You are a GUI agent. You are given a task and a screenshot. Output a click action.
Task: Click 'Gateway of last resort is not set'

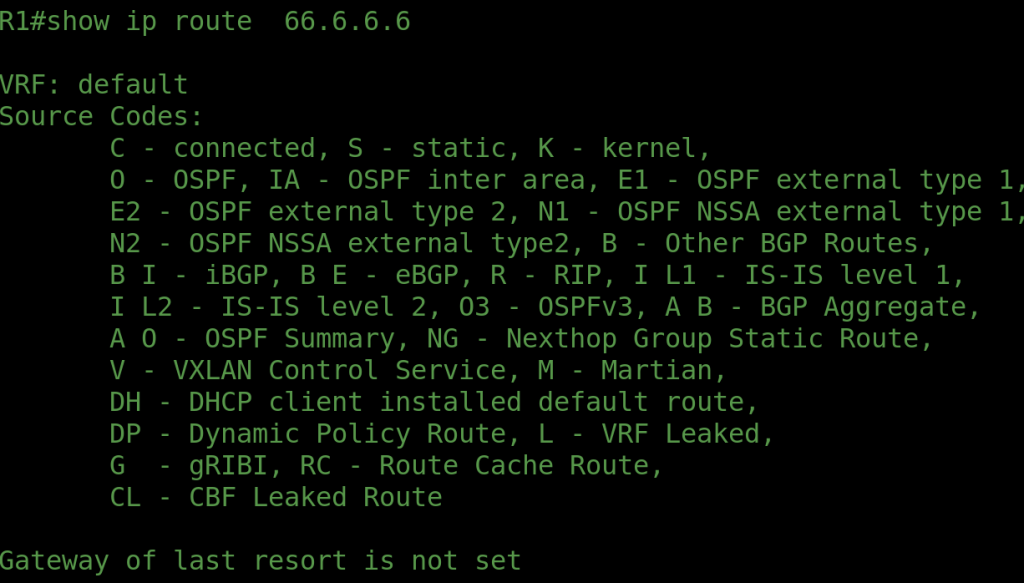point(260,561)
